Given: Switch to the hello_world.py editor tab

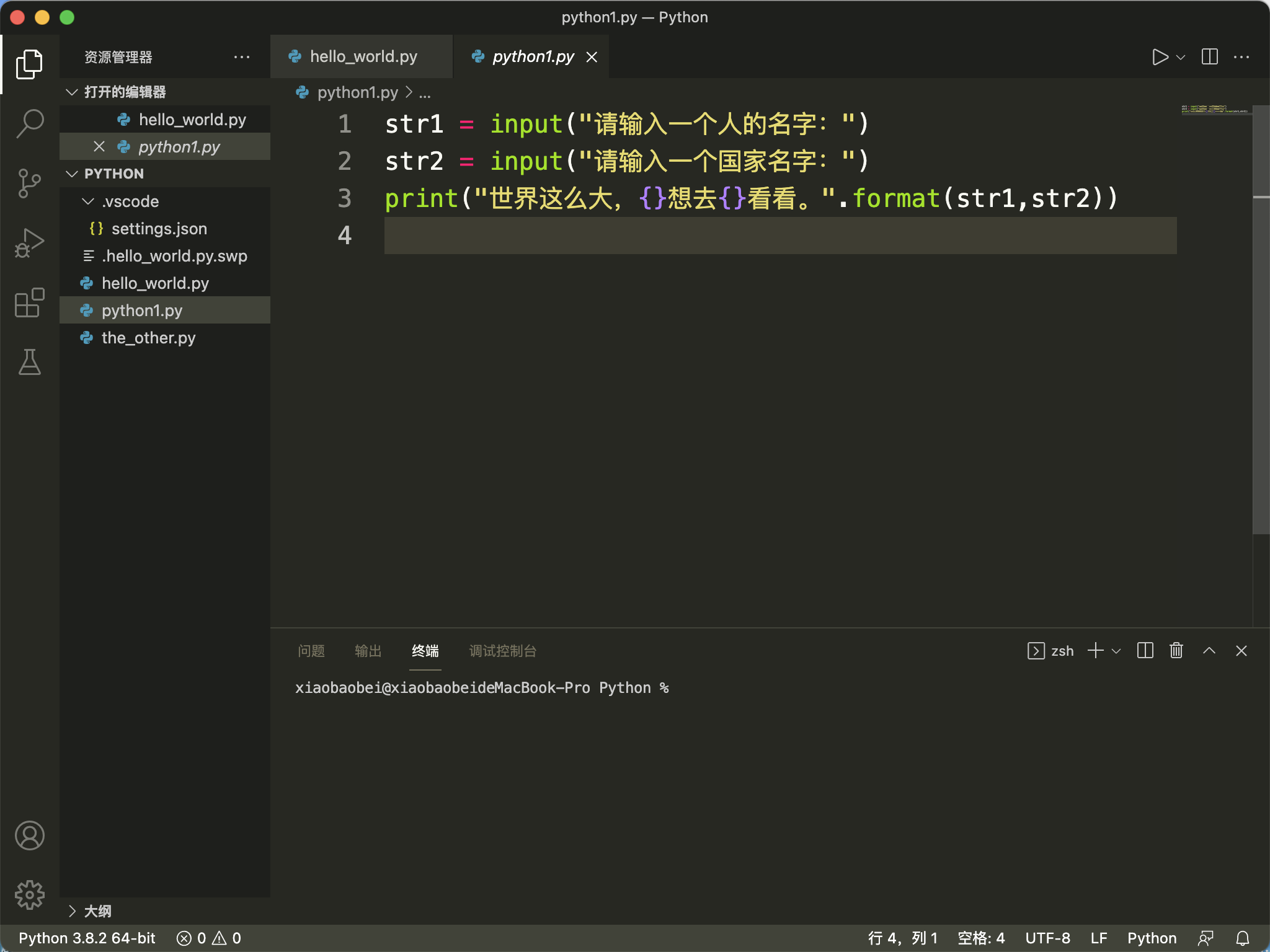Looking at the screenshot, I should (x=363, y=57).
